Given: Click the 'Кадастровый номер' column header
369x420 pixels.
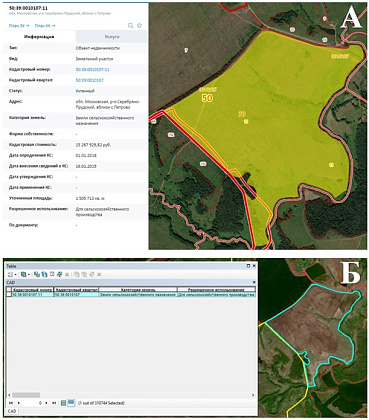Looking at the screenshot, I should (x=32, y=290).
